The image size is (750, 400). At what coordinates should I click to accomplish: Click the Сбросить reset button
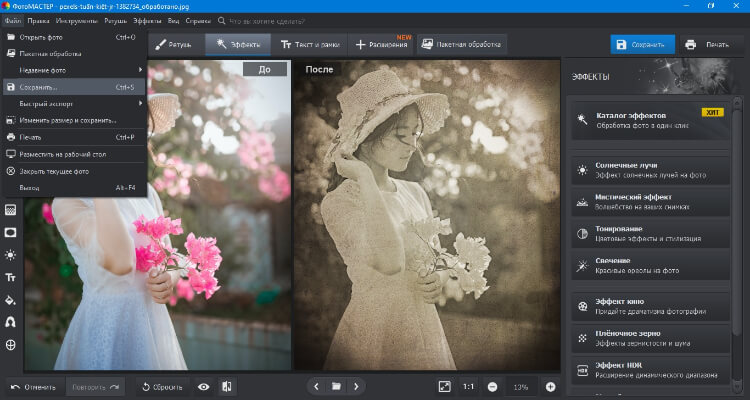pyautogui.click(x=160, y=386)
